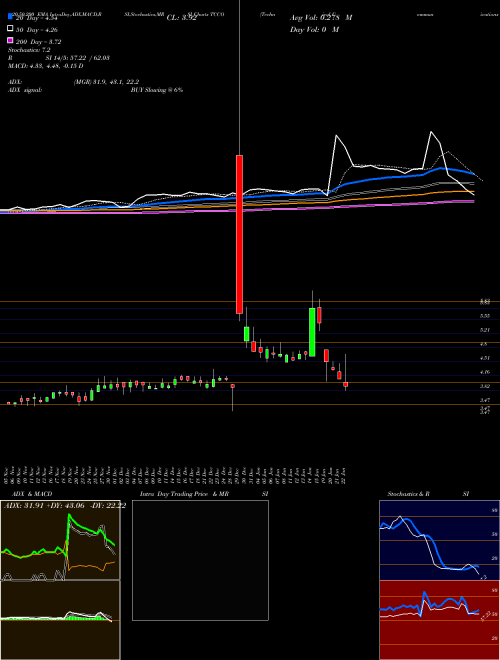
Task: Click the 'Day Vol: 0 M' text
Action: click(314, 29)
